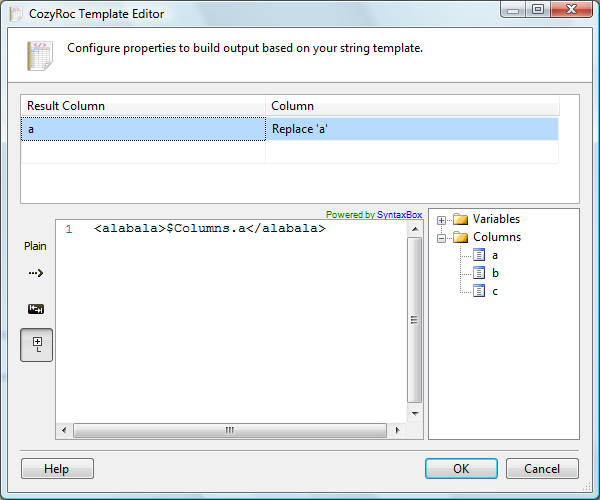Viewport: 600px width, 500px height.
Task: Click line number 1 in the gutter
Action: point(69,229)
